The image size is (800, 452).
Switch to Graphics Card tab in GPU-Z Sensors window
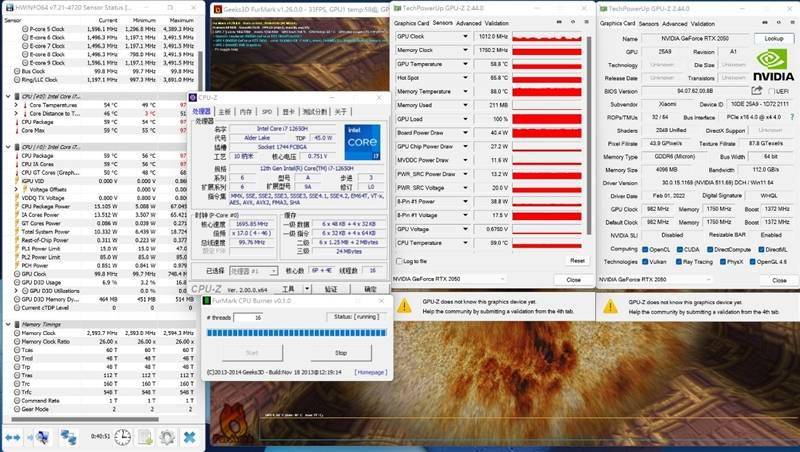(x=411, y=23)
